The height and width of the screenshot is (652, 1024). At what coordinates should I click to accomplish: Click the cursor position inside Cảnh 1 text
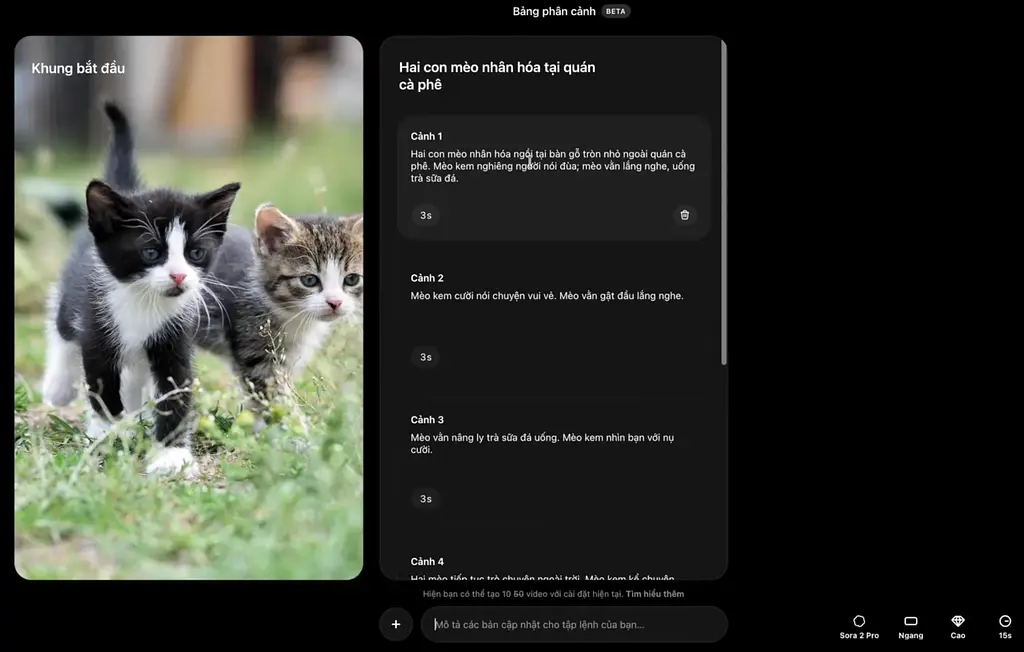[529, 158]
